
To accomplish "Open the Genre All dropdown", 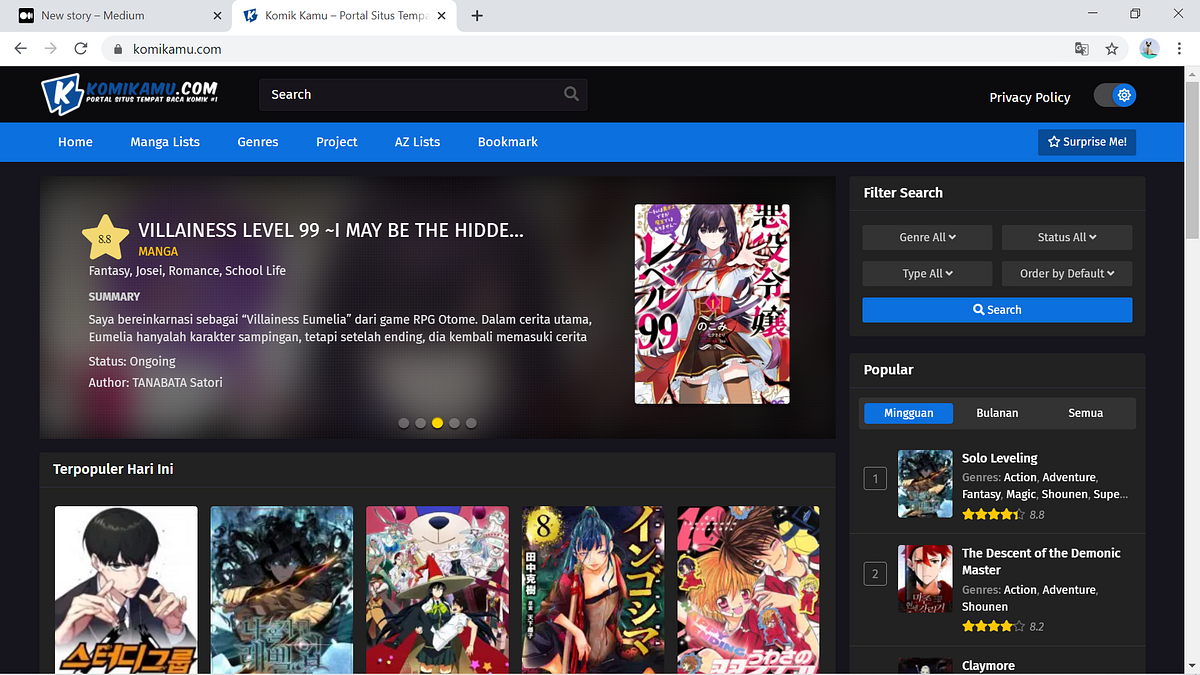I will (927, 237).
